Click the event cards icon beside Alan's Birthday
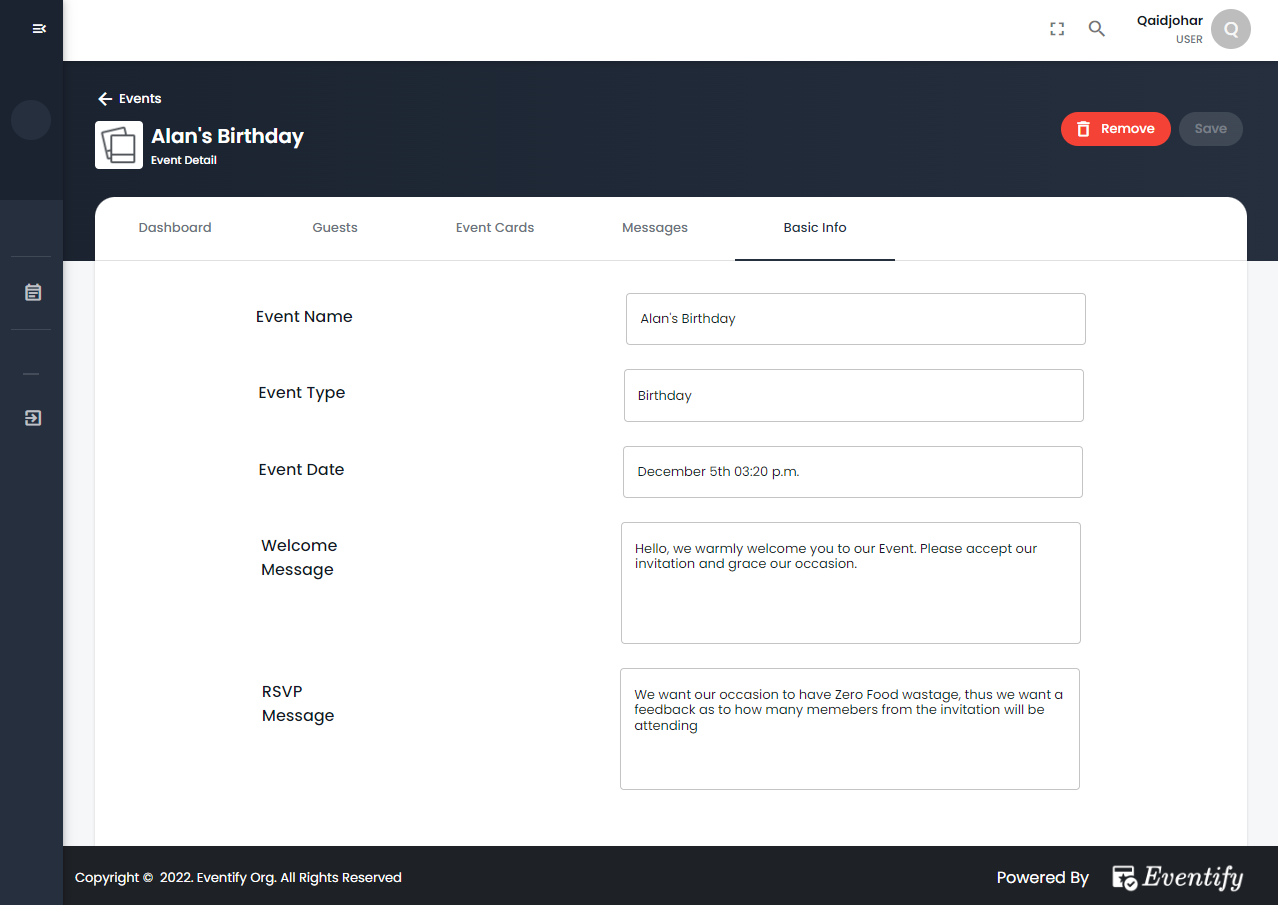 [118, 145]
